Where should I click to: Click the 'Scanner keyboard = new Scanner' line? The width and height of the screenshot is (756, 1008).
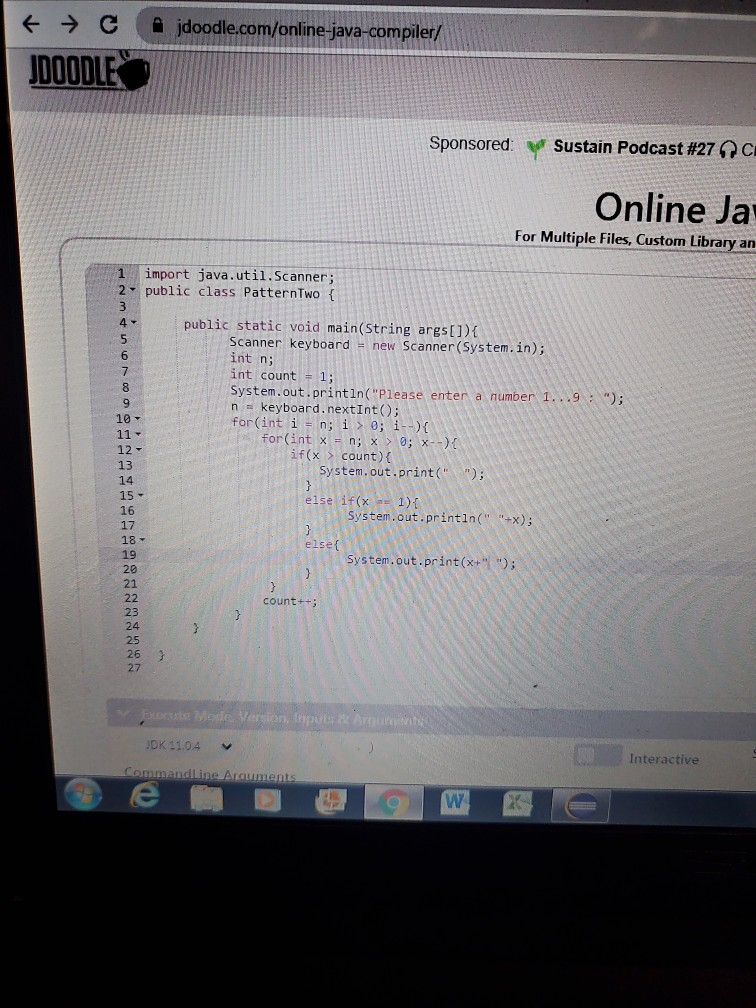tap(388, 345)
